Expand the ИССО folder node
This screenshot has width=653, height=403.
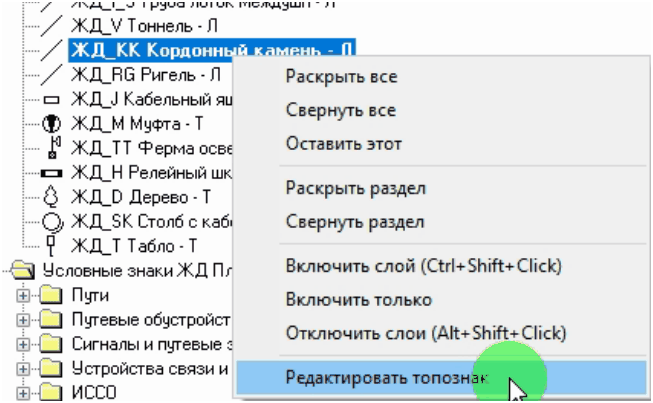tap(24, 391)
